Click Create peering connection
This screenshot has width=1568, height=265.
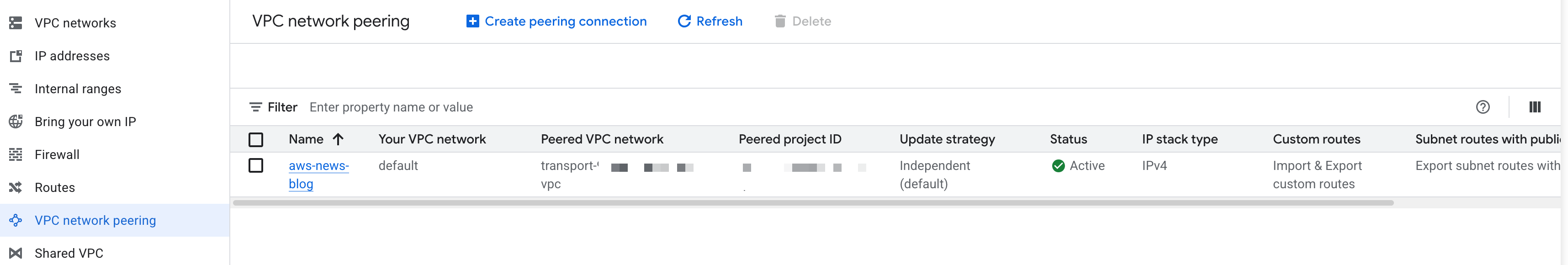click(x=556, y=21)
